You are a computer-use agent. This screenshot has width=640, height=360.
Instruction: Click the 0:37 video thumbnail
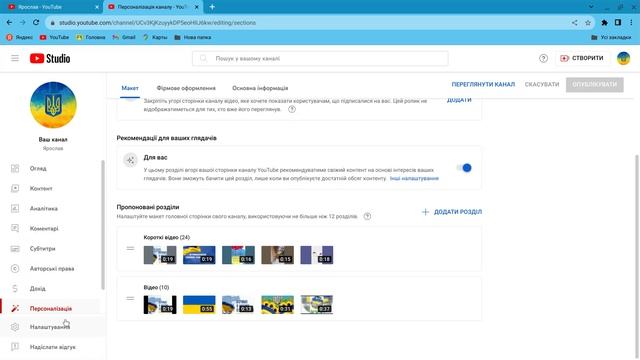pyautogui.click(x=317, y=305)
